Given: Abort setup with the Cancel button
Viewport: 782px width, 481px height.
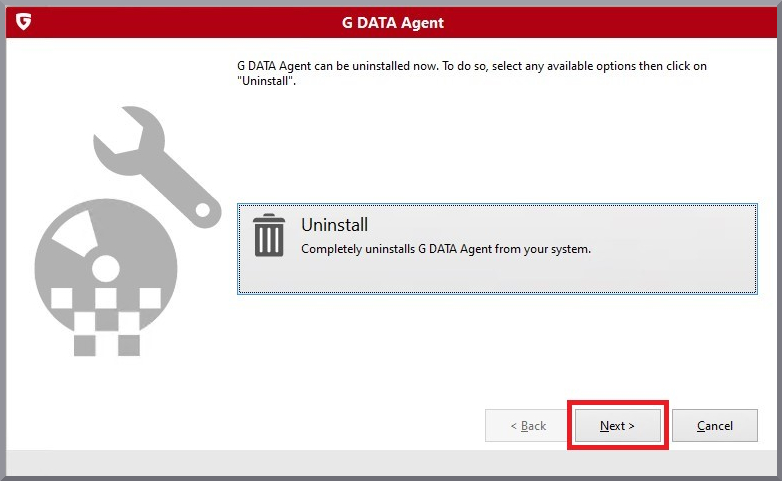Looking at the screenshot, I should [x=715, y=426].
